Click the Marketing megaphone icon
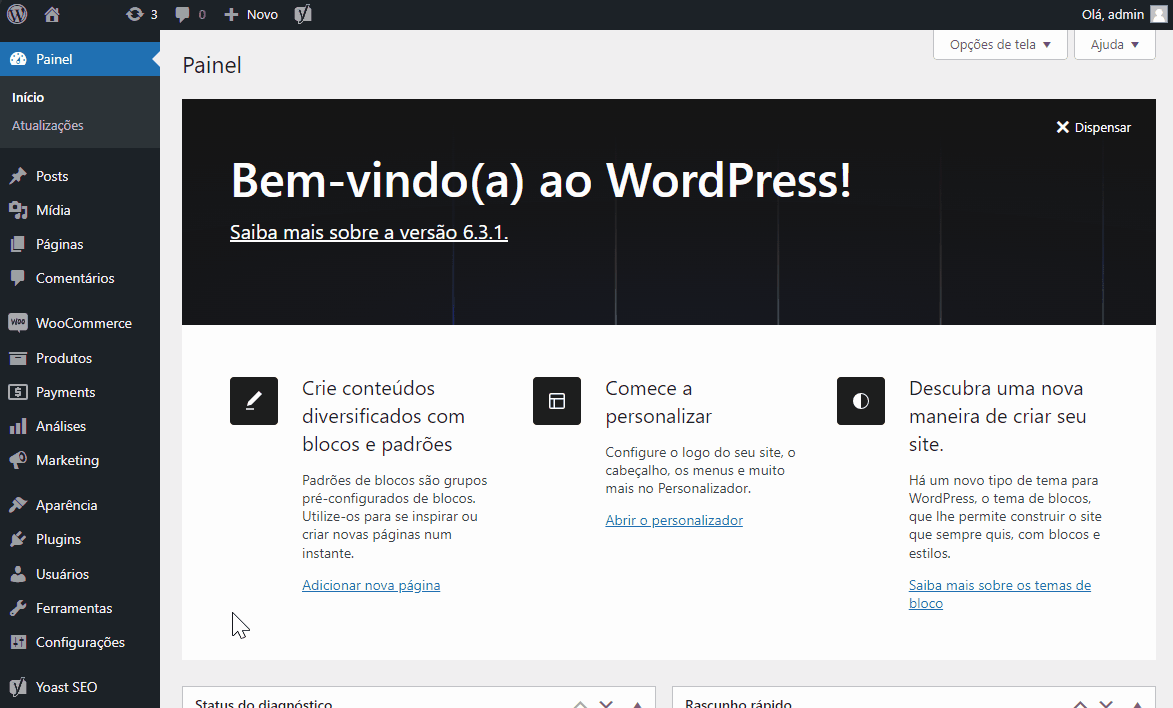Image resolution: width=1173 pixels, height=708 pixels. click(x=18, y=460)
